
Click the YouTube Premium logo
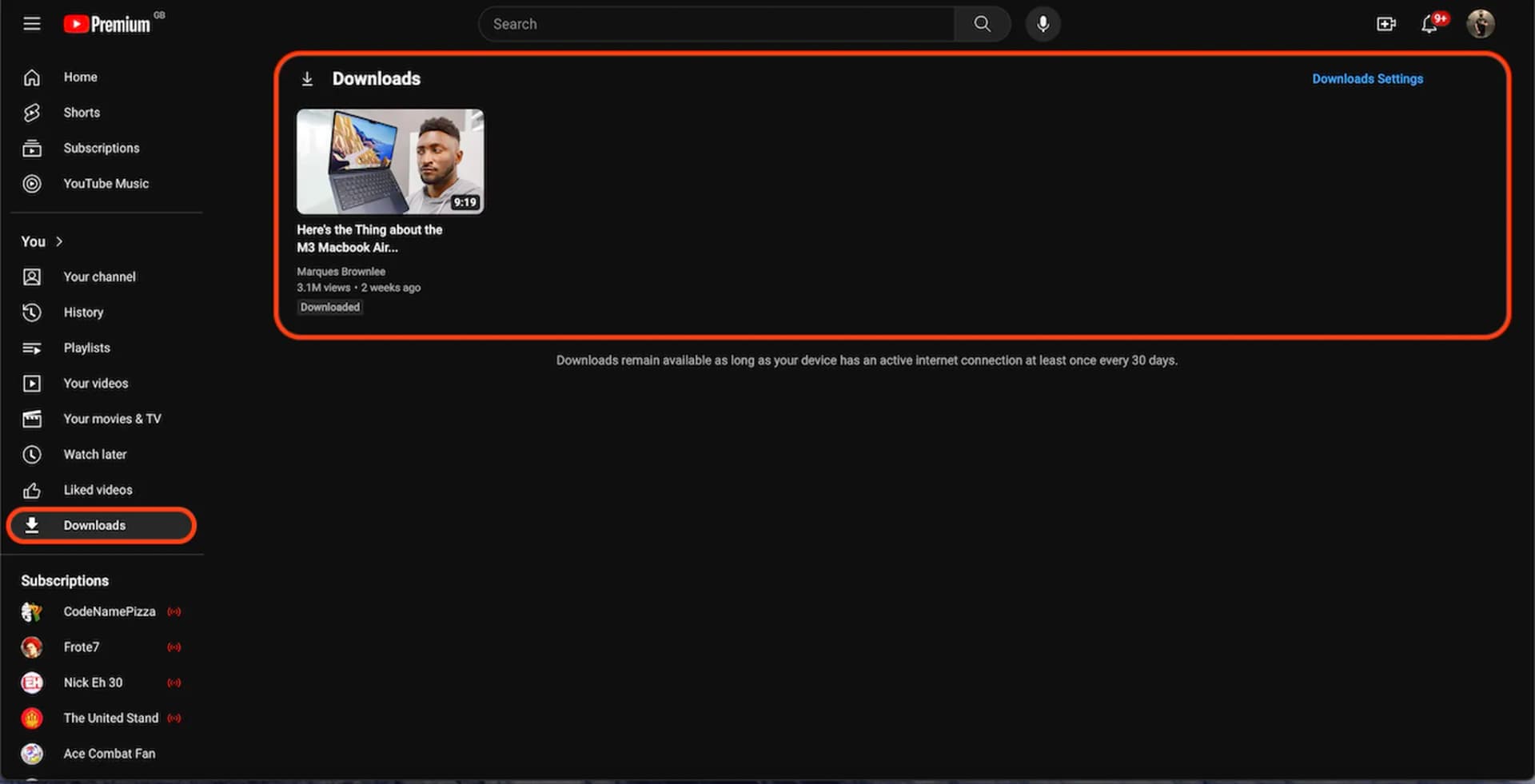pyautogui.click(x=107, y=24)
